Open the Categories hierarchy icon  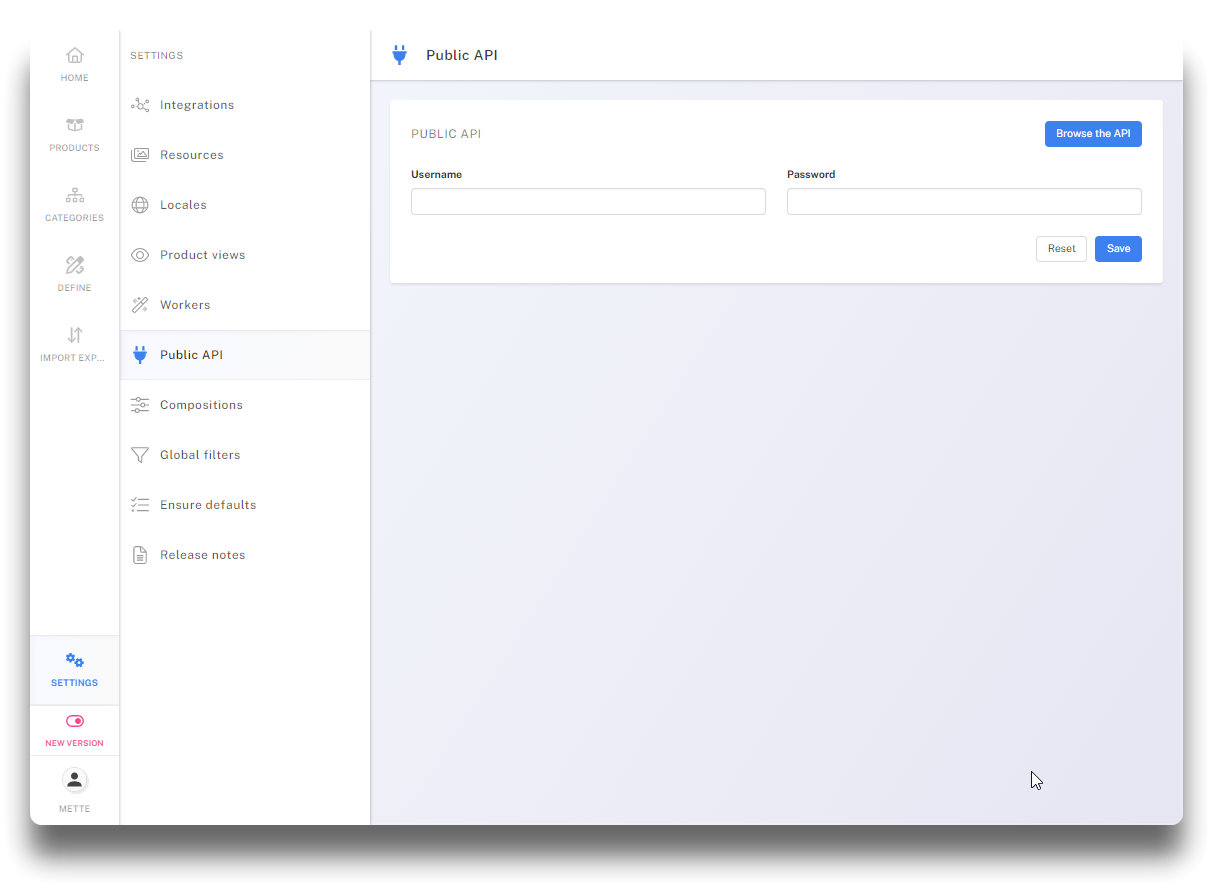coord(75,196)
